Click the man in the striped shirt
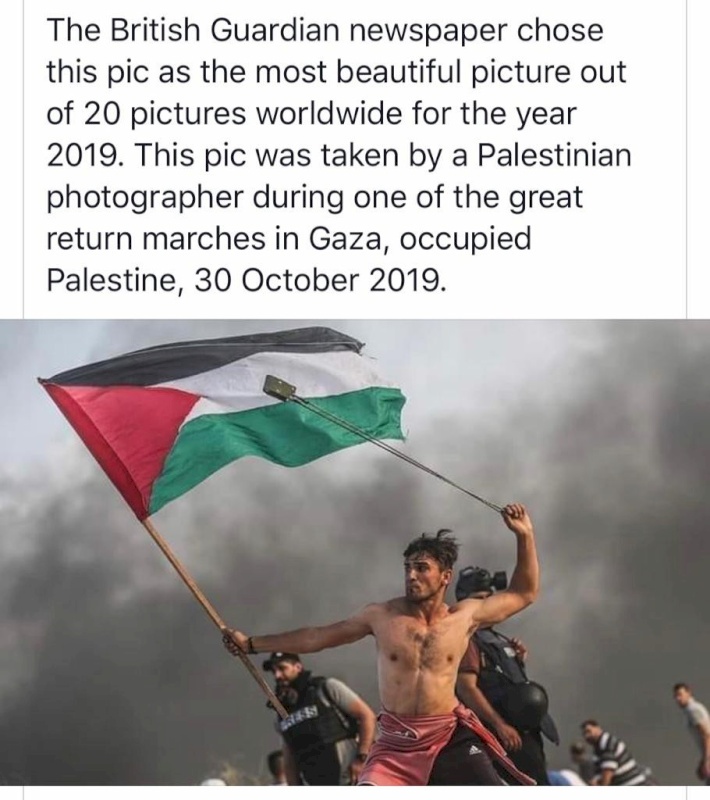Image resolution: width=710 pixels, height=800 pixels. pyautogui.click(x=612, y=753)
